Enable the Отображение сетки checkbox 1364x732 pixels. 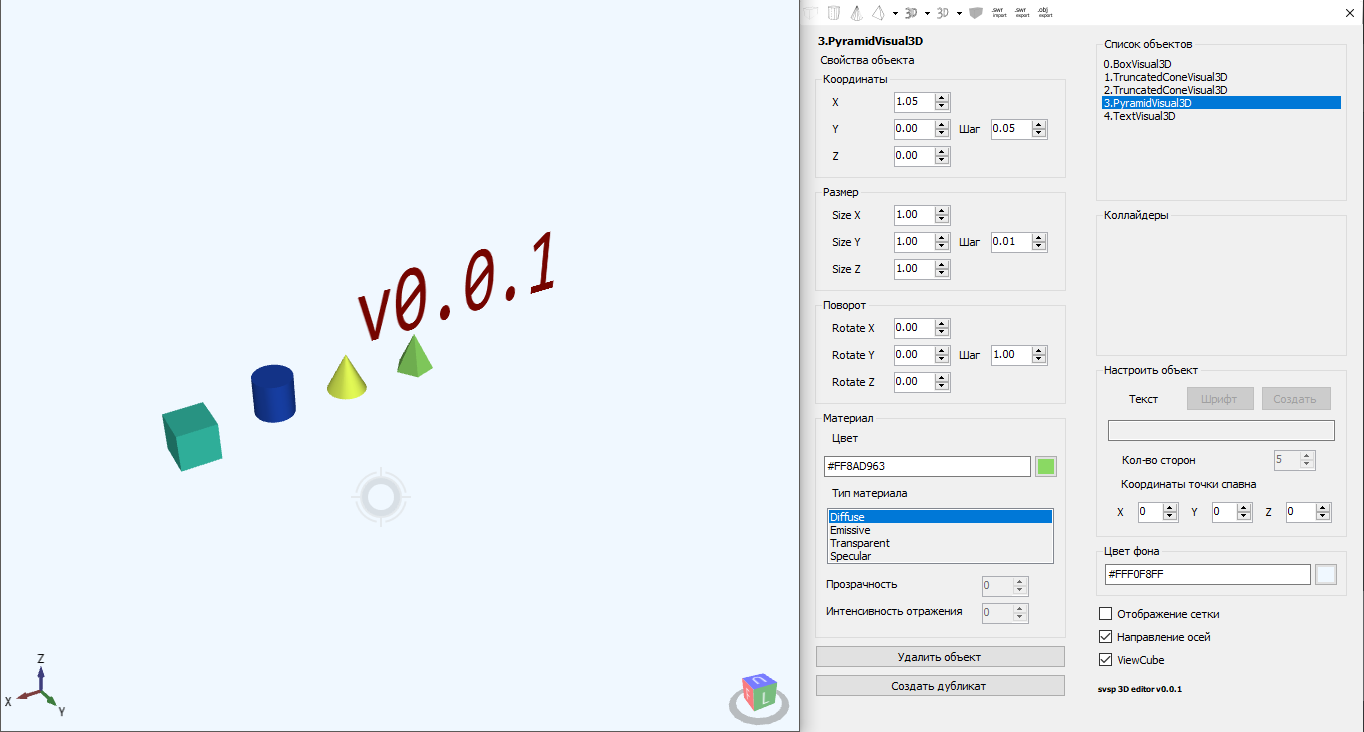click(x=1105, y=613)
